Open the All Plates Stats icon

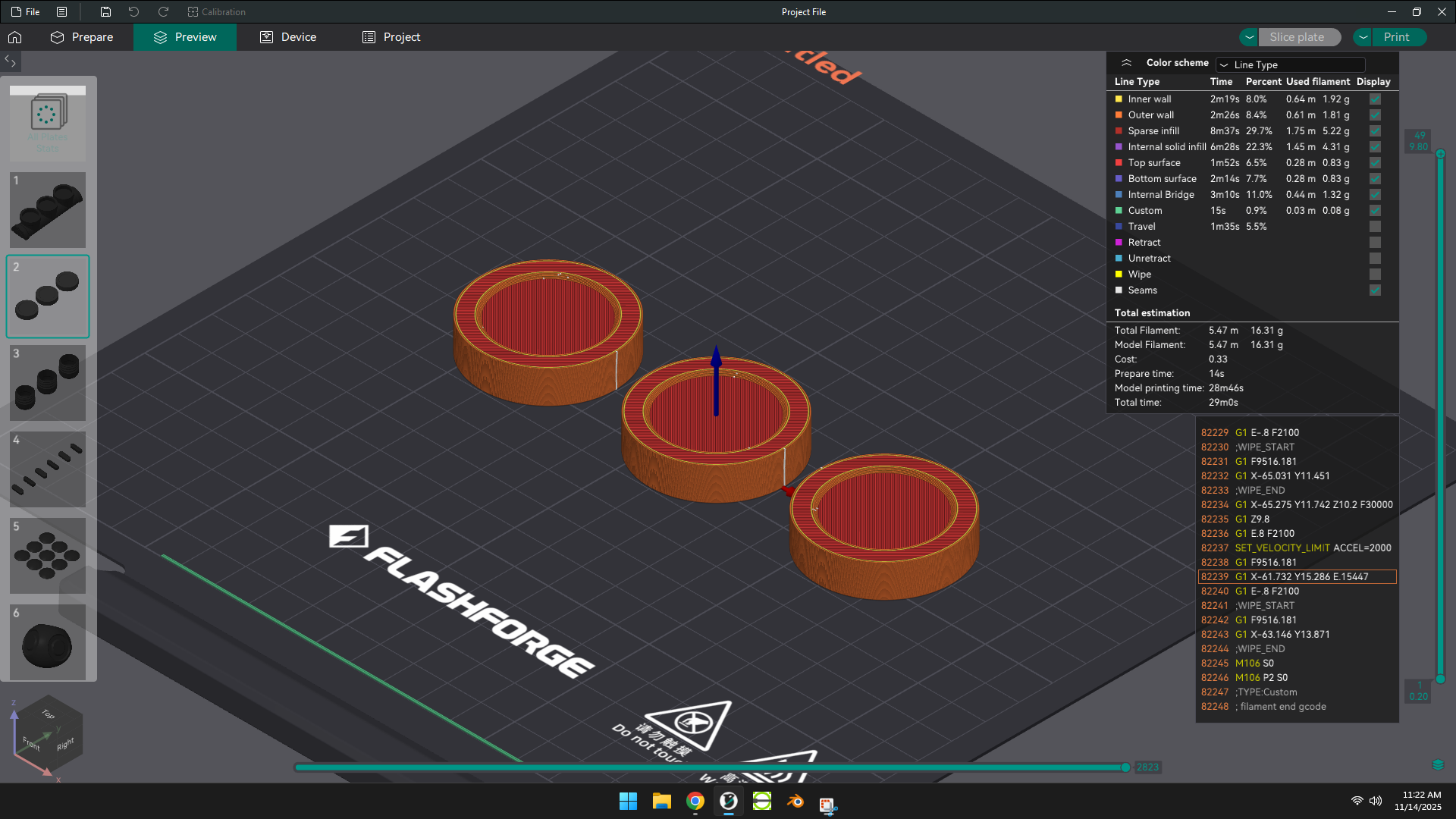click(48, 123)
